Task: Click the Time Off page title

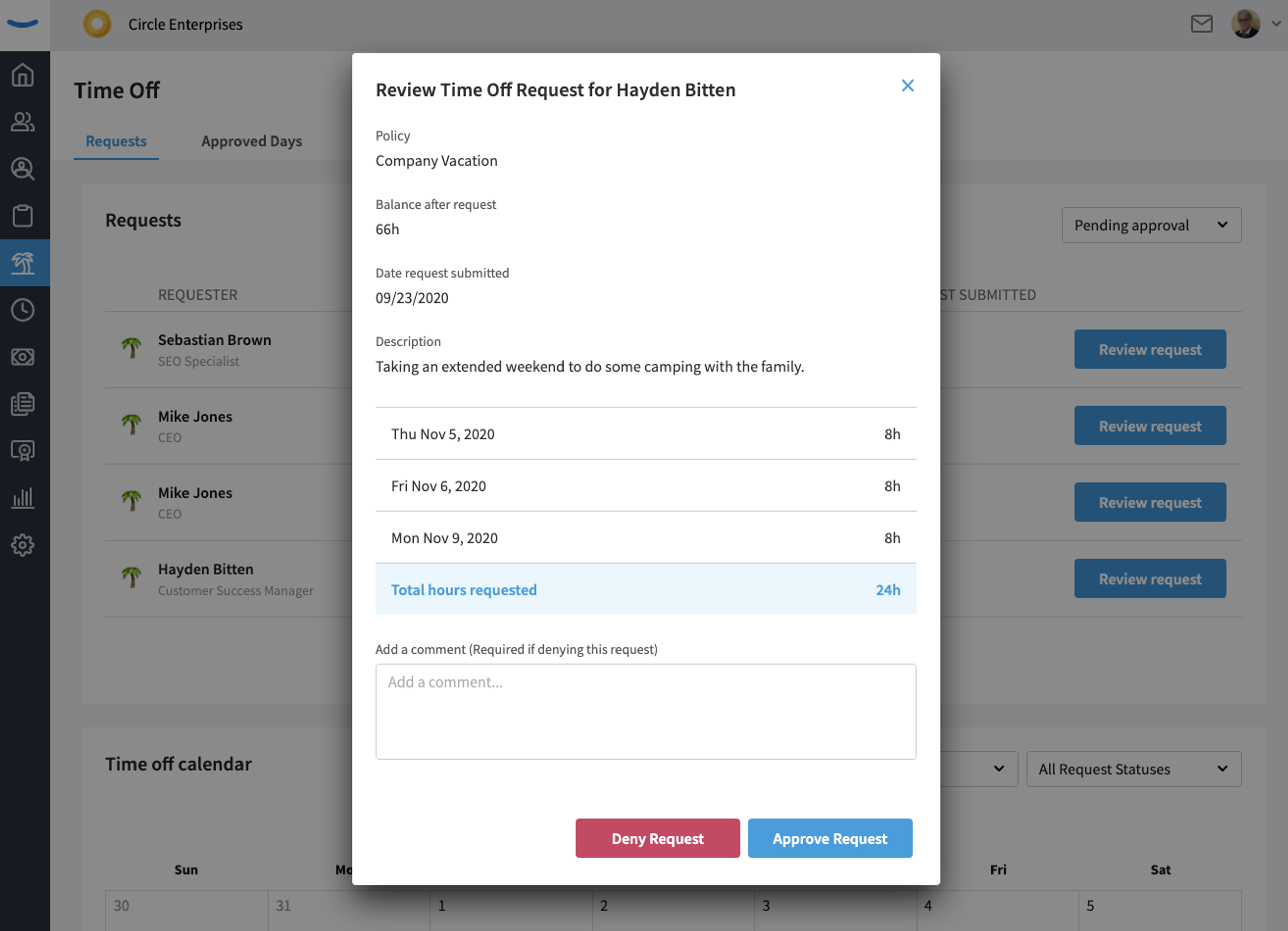Action: coord(117,90)
